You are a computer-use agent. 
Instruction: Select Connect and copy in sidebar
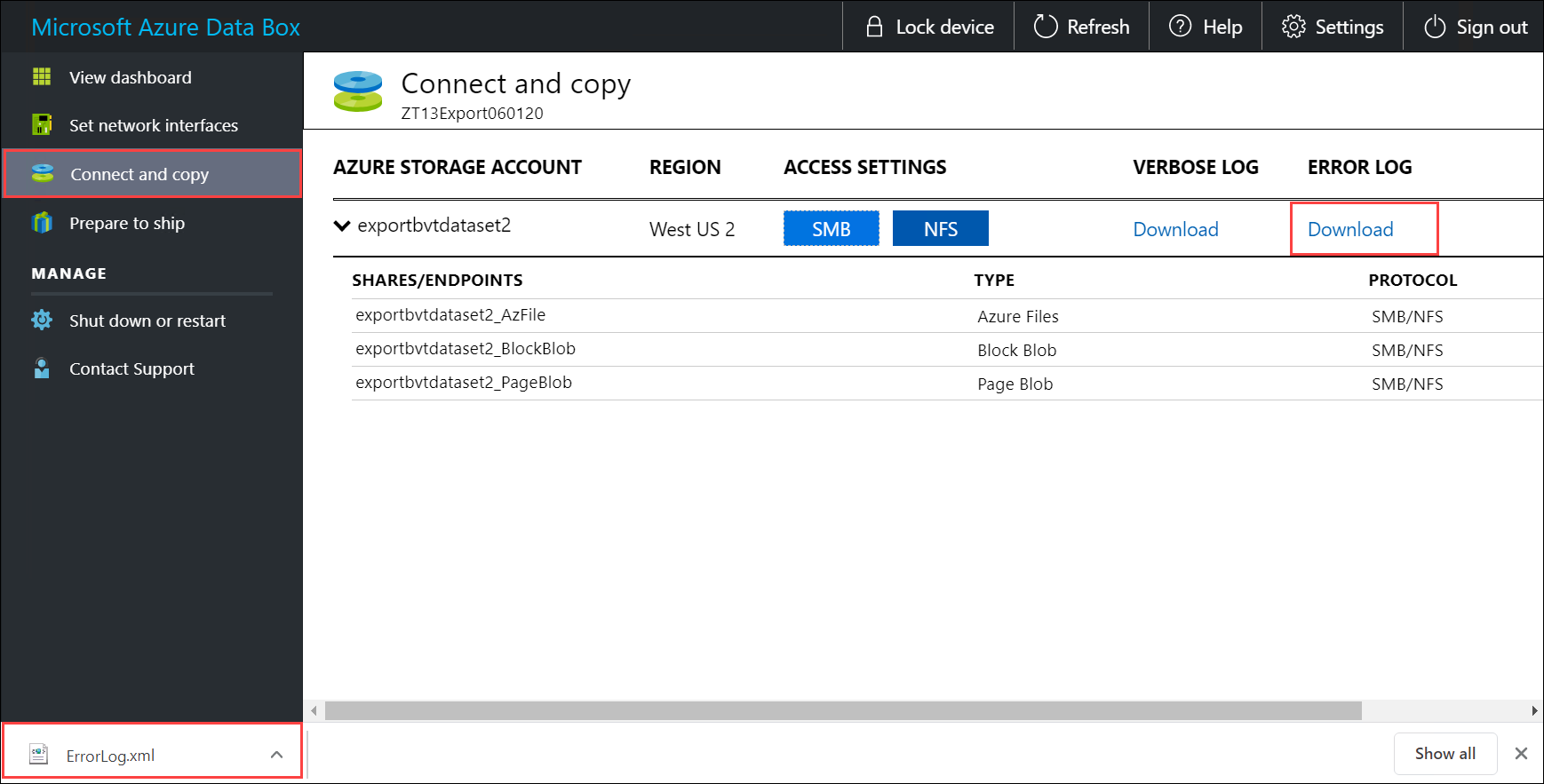coord(139,174)
